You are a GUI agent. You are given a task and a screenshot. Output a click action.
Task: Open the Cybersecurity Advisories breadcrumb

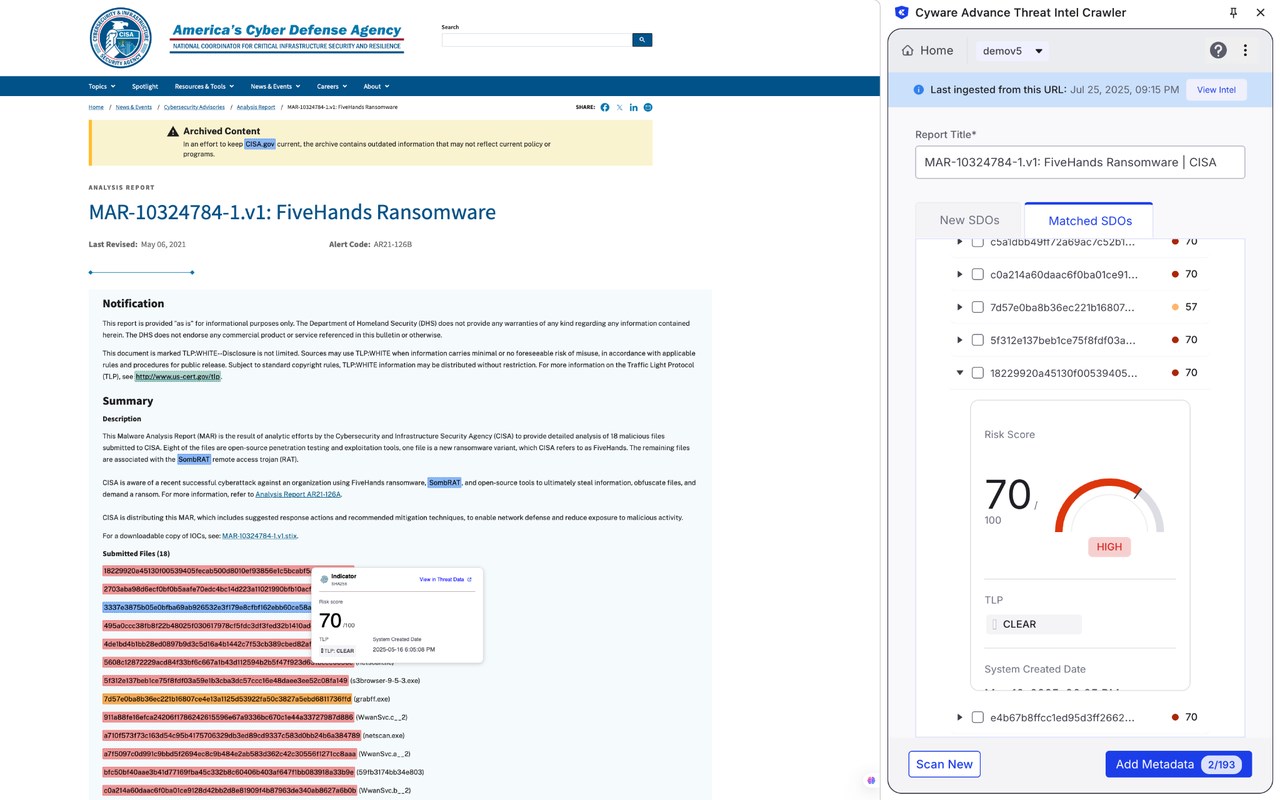(194, 107)
